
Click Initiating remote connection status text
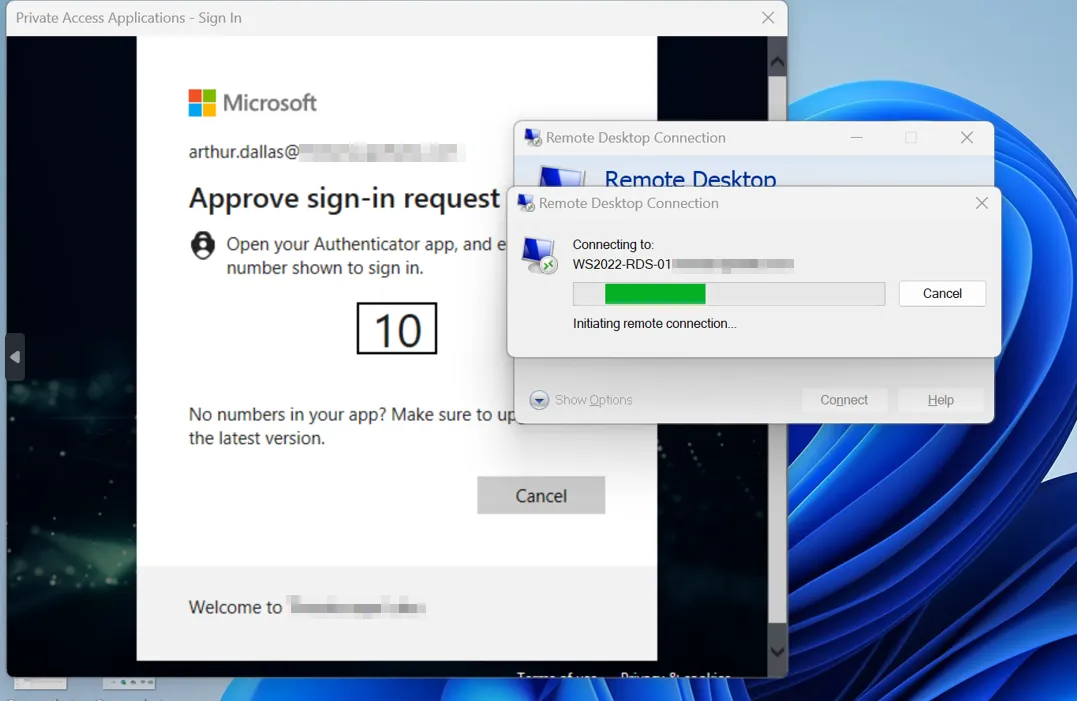tap(655, 323)
